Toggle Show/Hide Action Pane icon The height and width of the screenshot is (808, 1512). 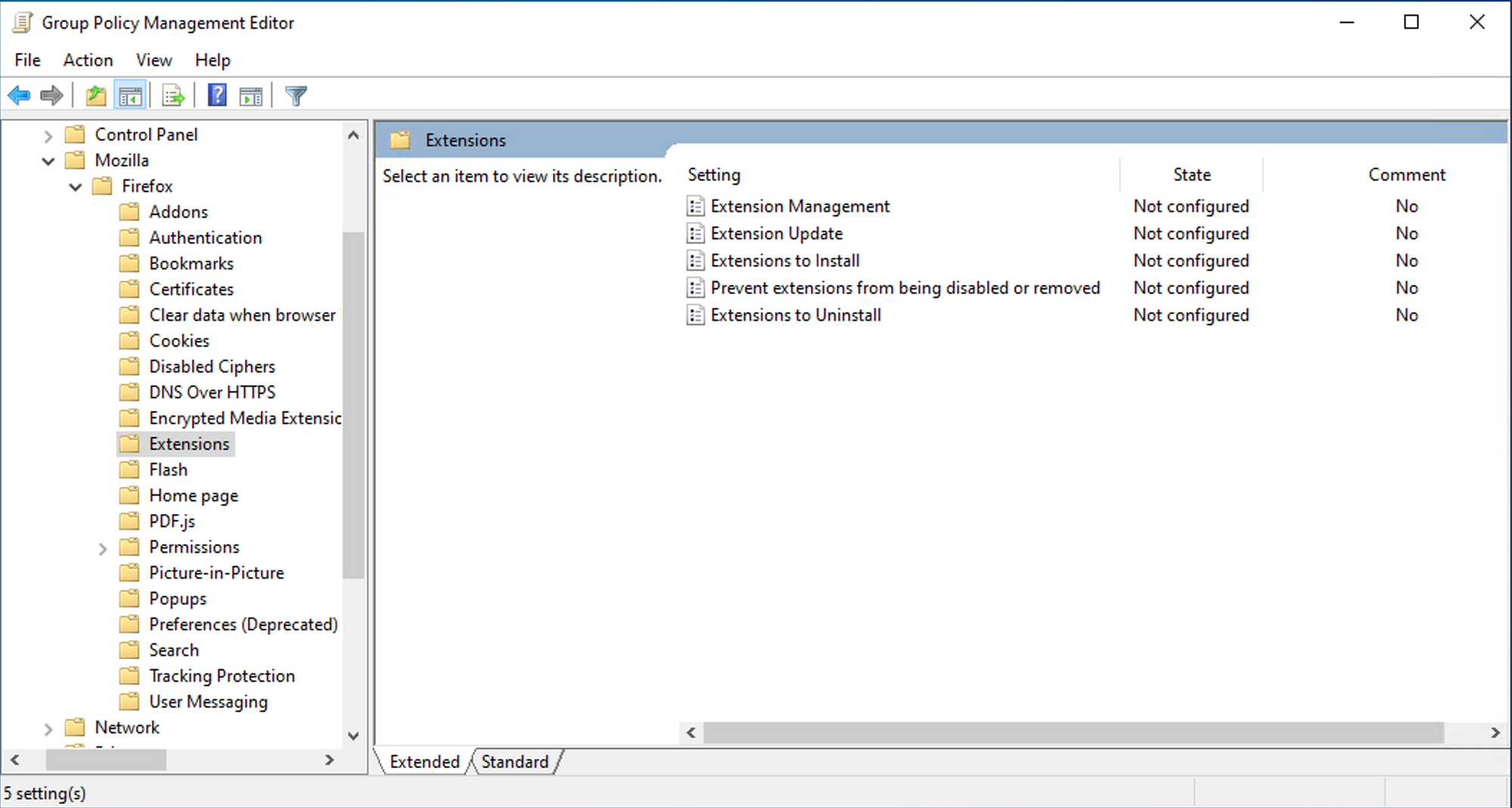coord(250,96)
